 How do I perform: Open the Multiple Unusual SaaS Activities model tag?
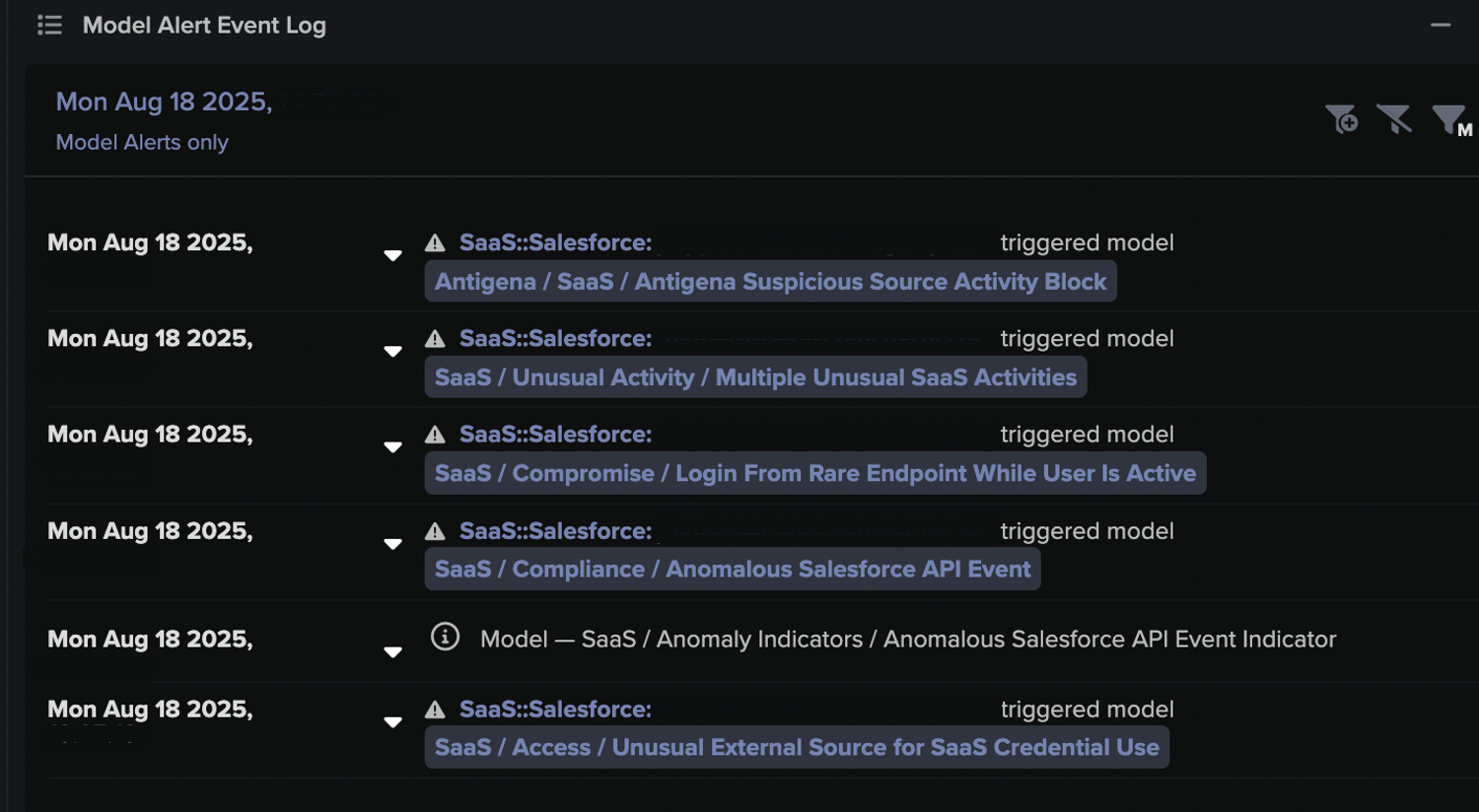(x=755, y=377)
